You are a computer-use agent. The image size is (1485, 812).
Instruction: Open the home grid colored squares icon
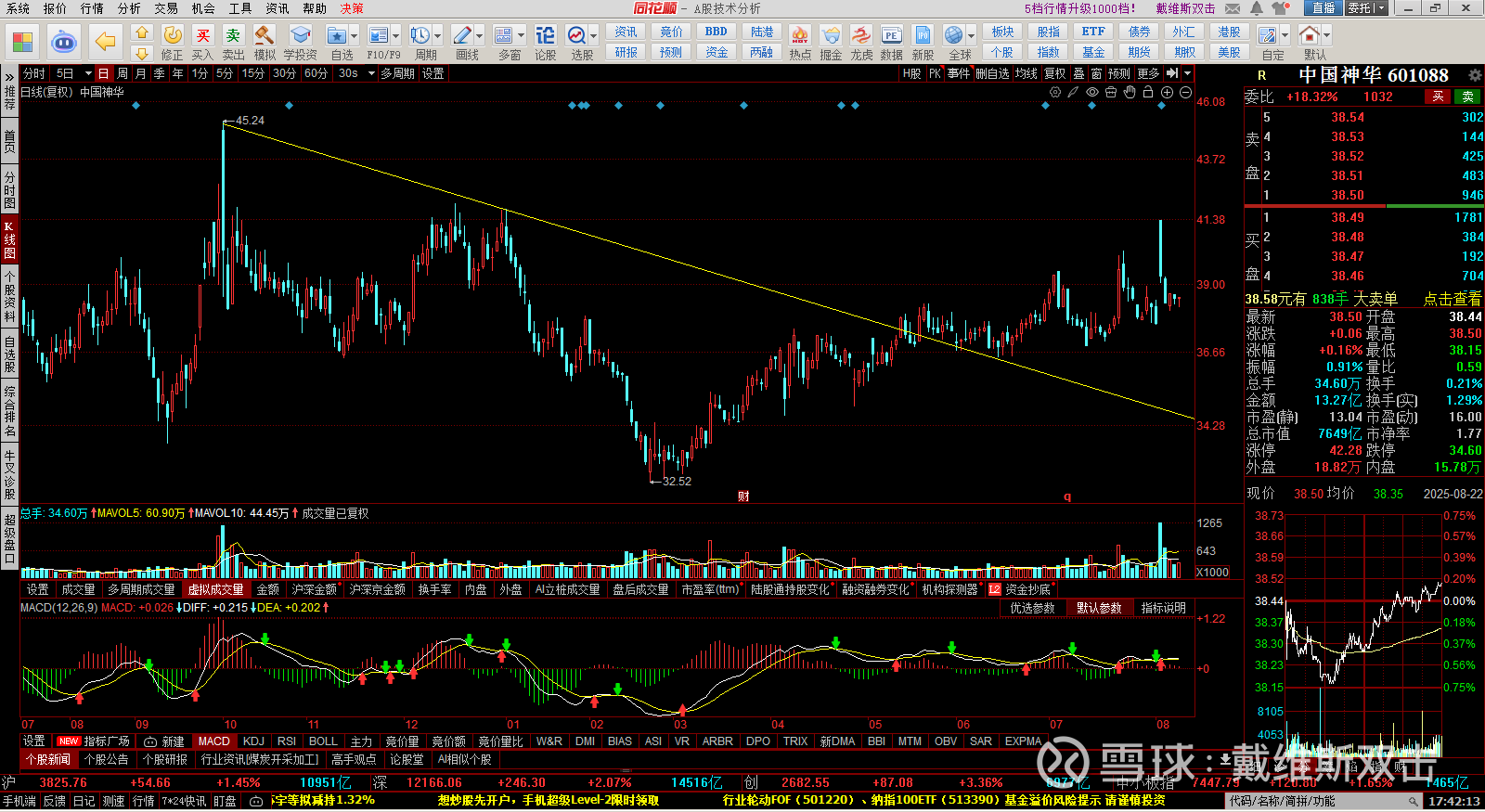(22, 42)
